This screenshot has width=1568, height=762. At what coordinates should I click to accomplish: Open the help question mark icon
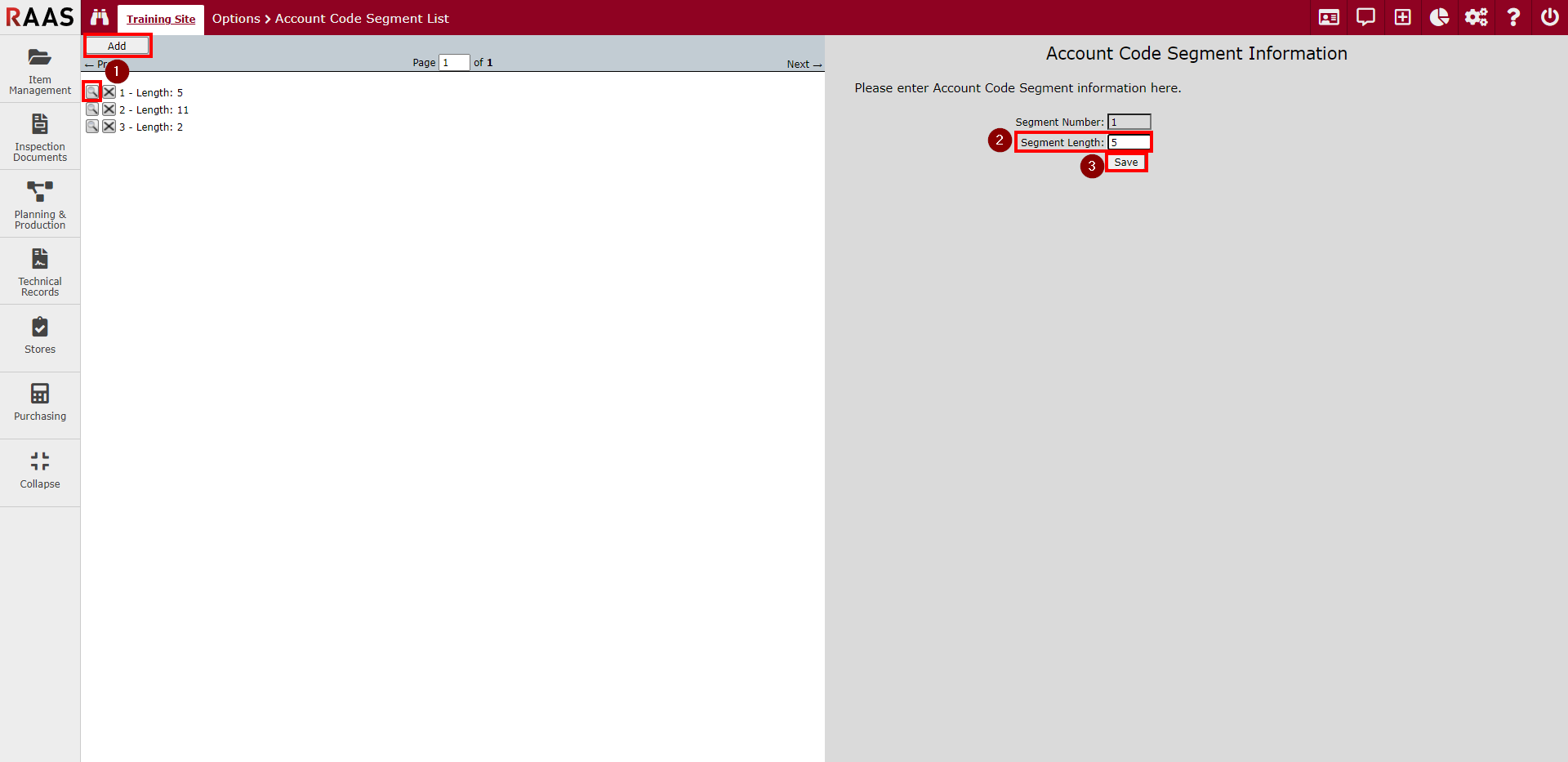click(x=1513, y=16)
